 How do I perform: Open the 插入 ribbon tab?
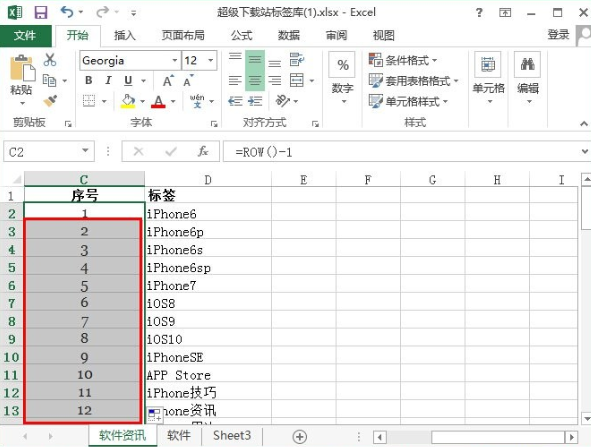(125, 35)
